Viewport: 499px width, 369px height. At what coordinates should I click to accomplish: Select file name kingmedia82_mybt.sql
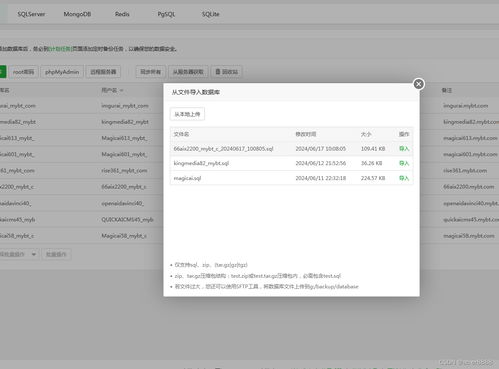[201, 163]
